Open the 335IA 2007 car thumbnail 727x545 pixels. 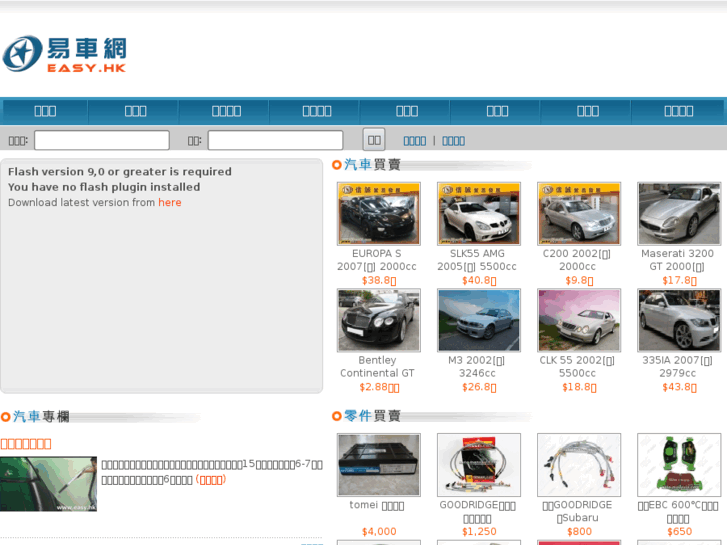679,320
